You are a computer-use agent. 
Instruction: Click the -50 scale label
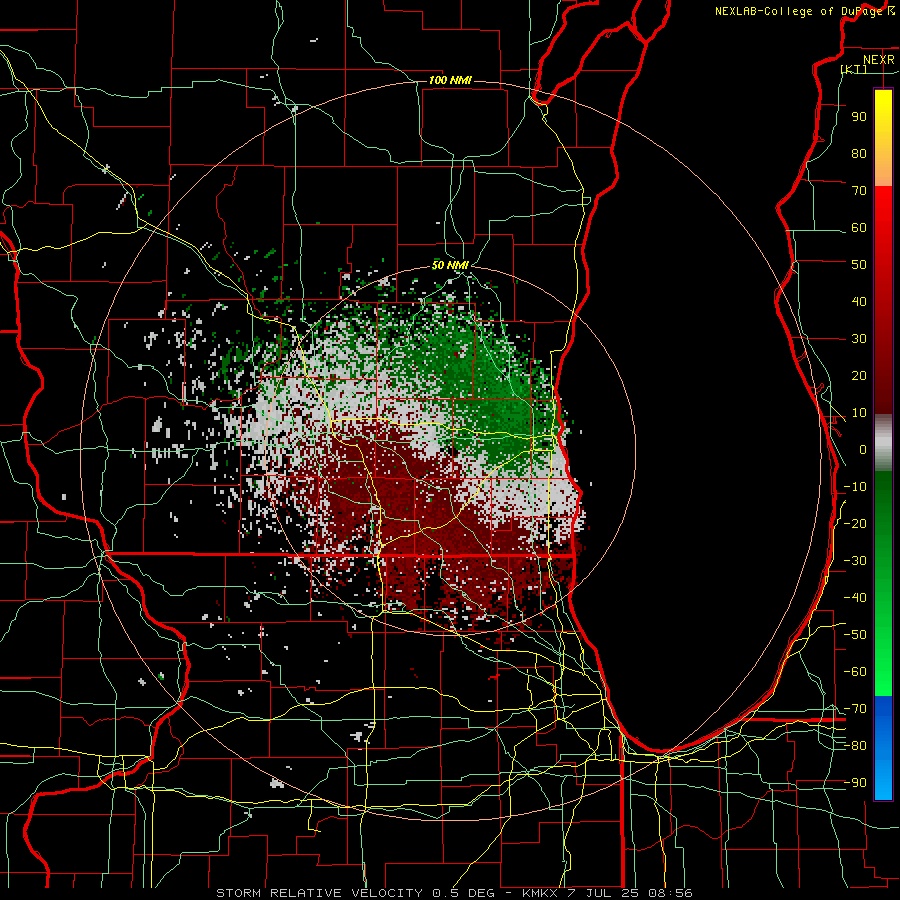pyautogui.click(x=855, y=635)
